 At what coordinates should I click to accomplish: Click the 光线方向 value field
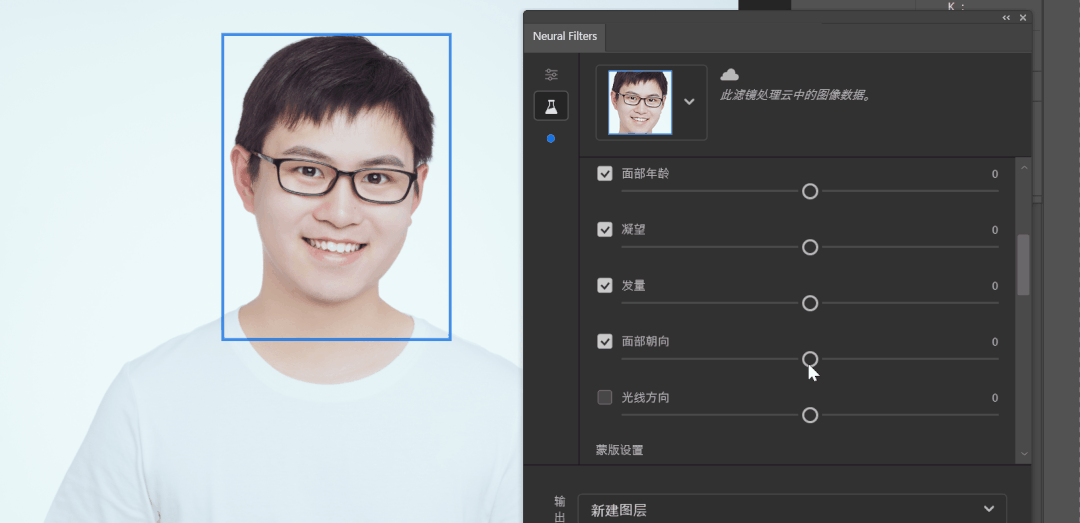[995, 398]
